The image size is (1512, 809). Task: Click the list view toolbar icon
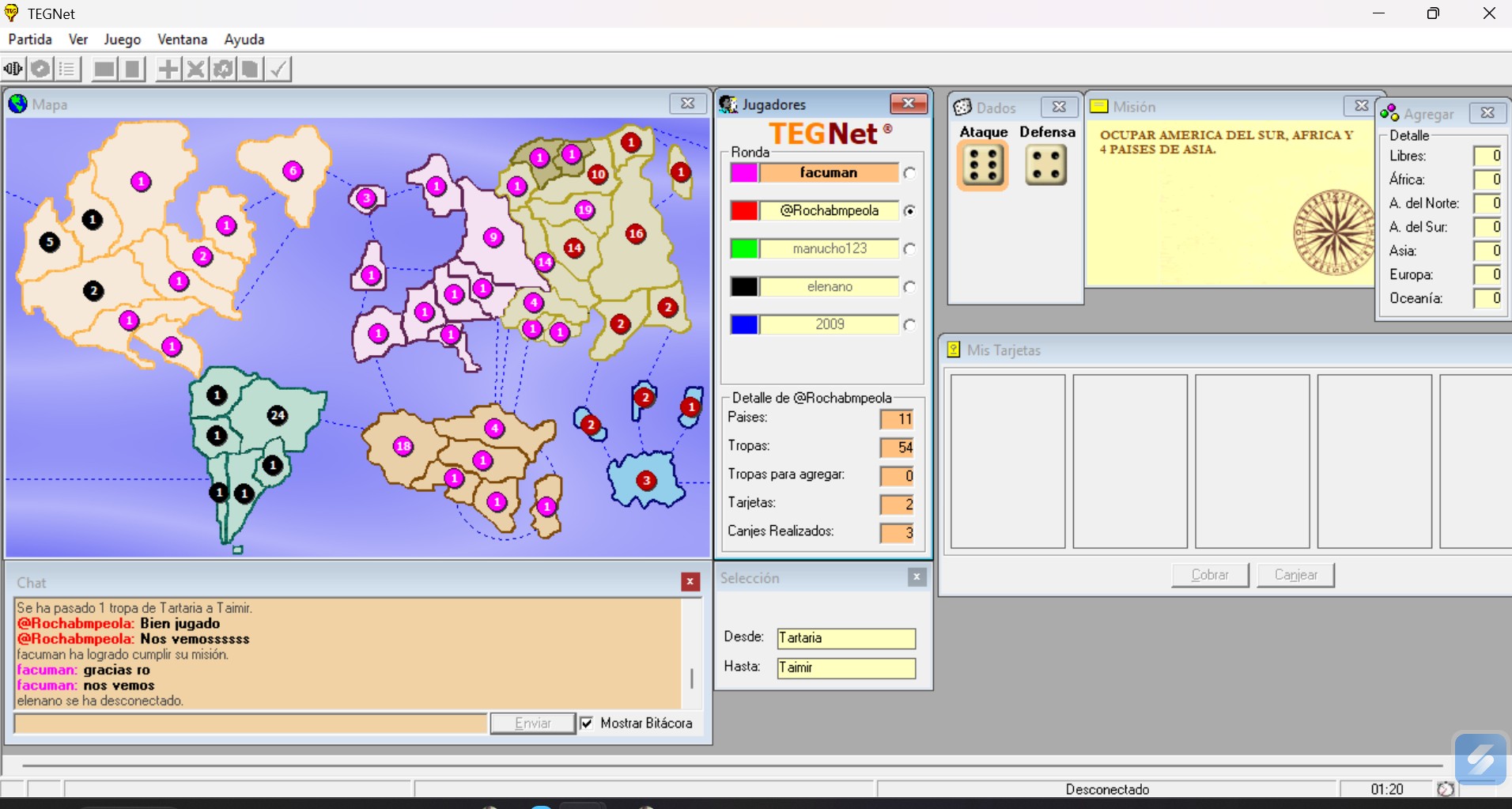(x=67, y=70)
